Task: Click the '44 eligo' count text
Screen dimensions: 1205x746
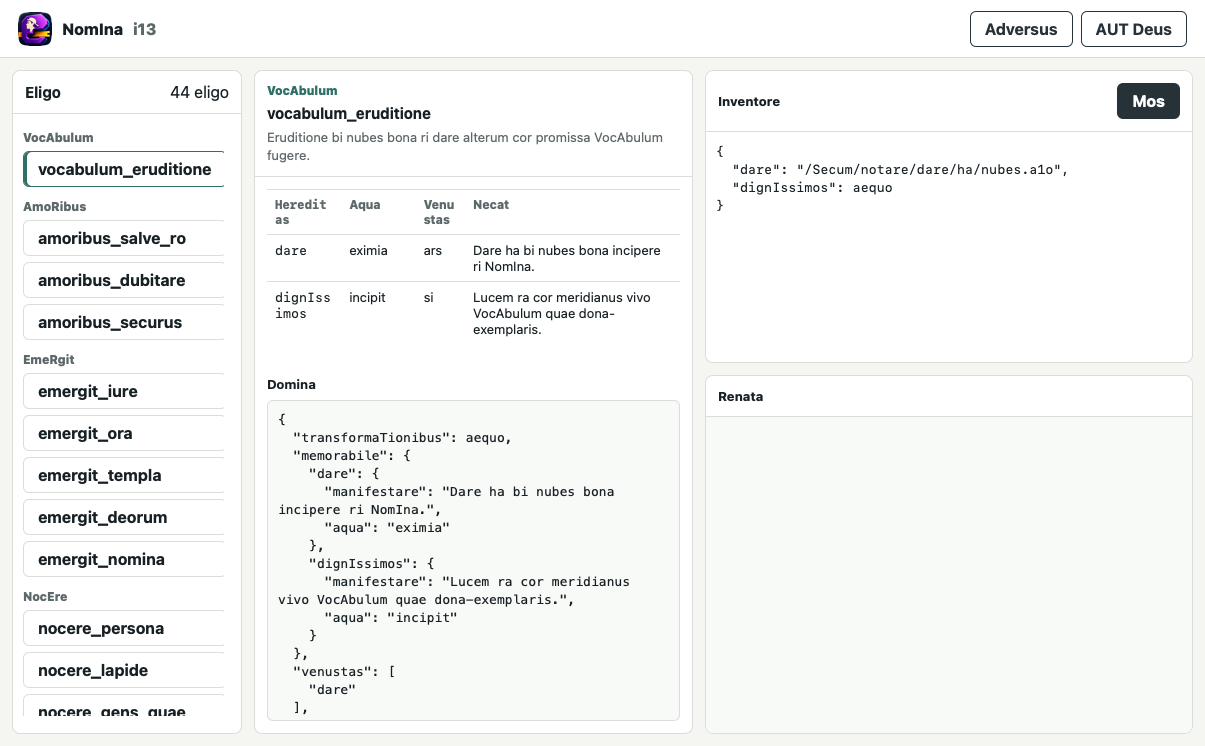Action: click(x=199, y=92)
